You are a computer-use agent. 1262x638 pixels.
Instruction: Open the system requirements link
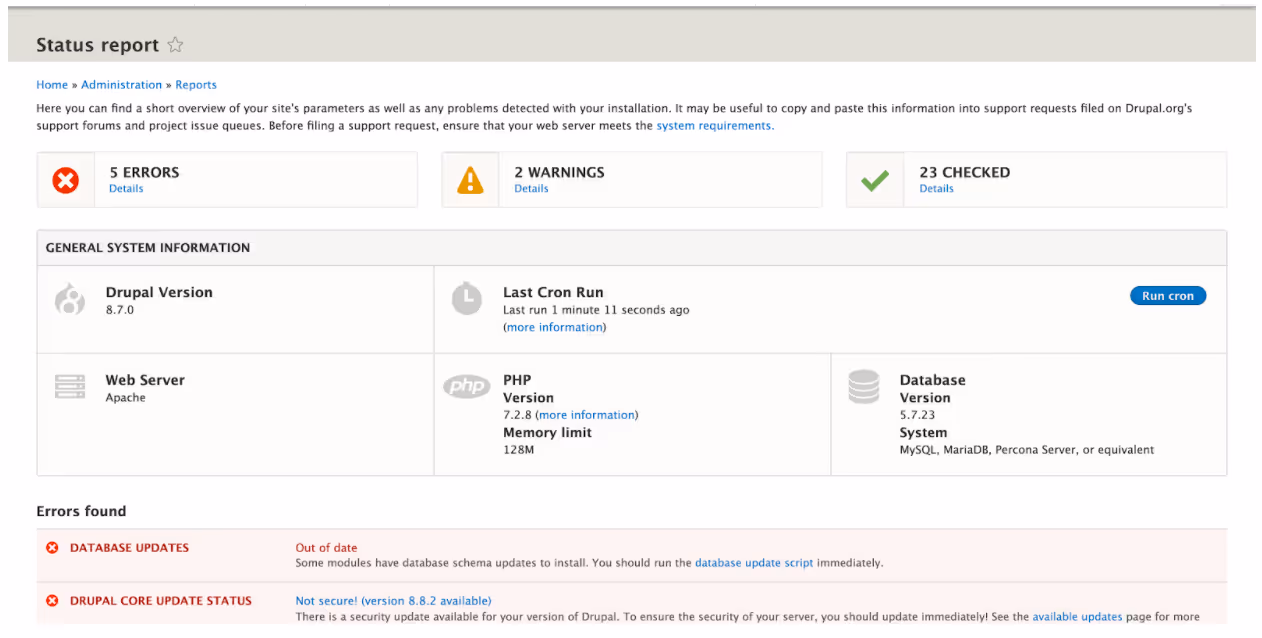click(714, 126)
